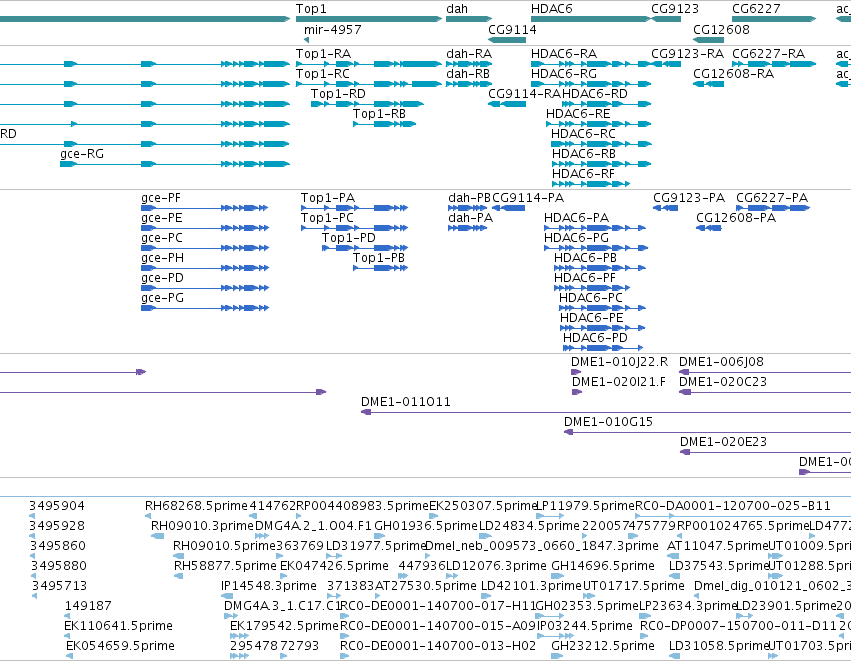This screenshot has width=851, height=661.
Task: Select transcript HDAC6-RA
Action: (590, 64)
